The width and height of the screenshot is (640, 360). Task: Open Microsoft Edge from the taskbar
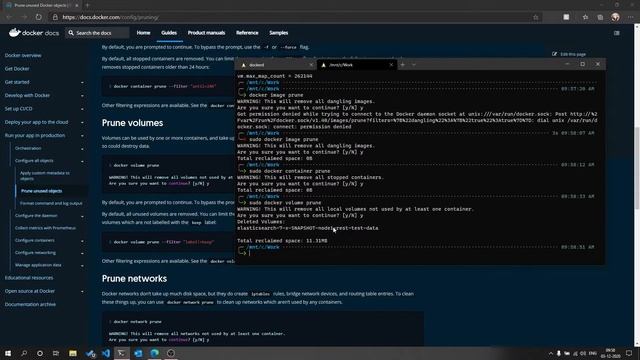[x=154, y=353]
